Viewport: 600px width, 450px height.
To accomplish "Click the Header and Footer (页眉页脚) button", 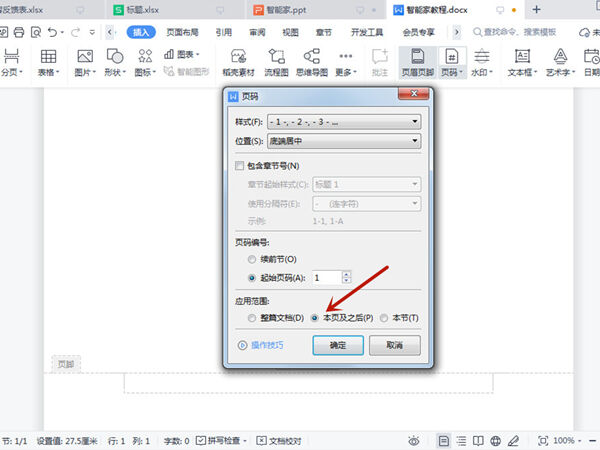I will coord(417,62).
